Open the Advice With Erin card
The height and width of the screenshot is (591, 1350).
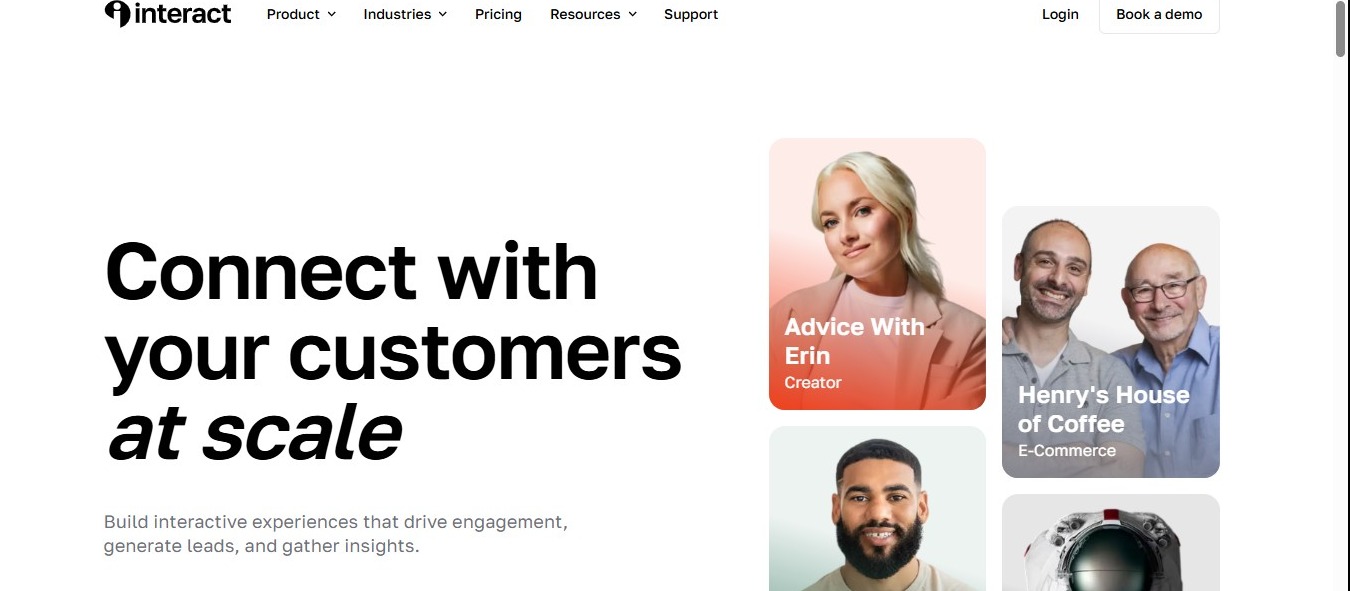coord(877,274)
